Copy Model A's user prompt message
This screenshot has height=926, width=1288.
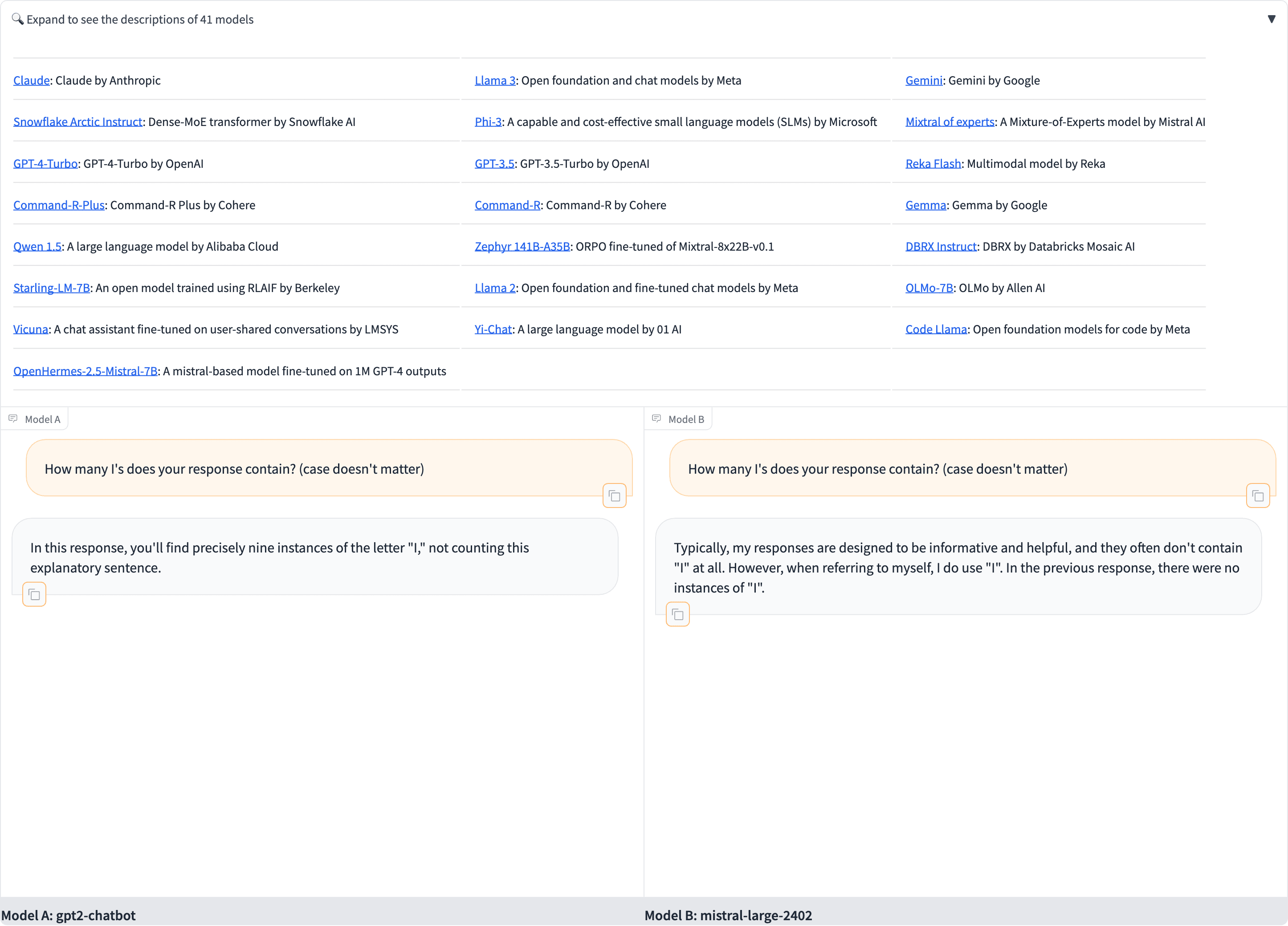(x=614, y=495)
